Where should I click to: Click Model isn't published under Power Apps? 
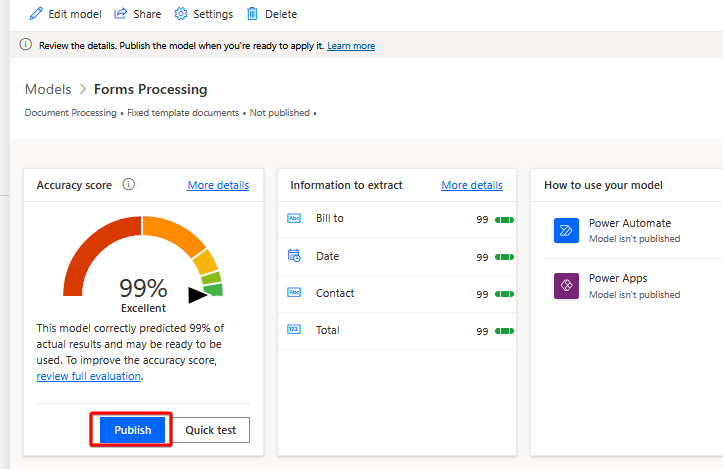click(x=634, y=294)
